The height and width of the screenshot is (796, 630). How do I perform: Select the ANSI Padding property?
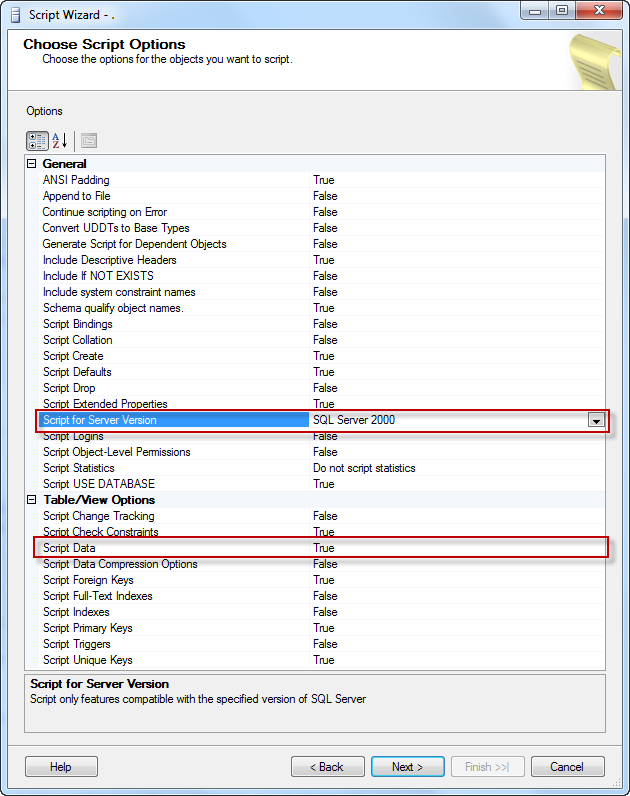coord(76,180)
